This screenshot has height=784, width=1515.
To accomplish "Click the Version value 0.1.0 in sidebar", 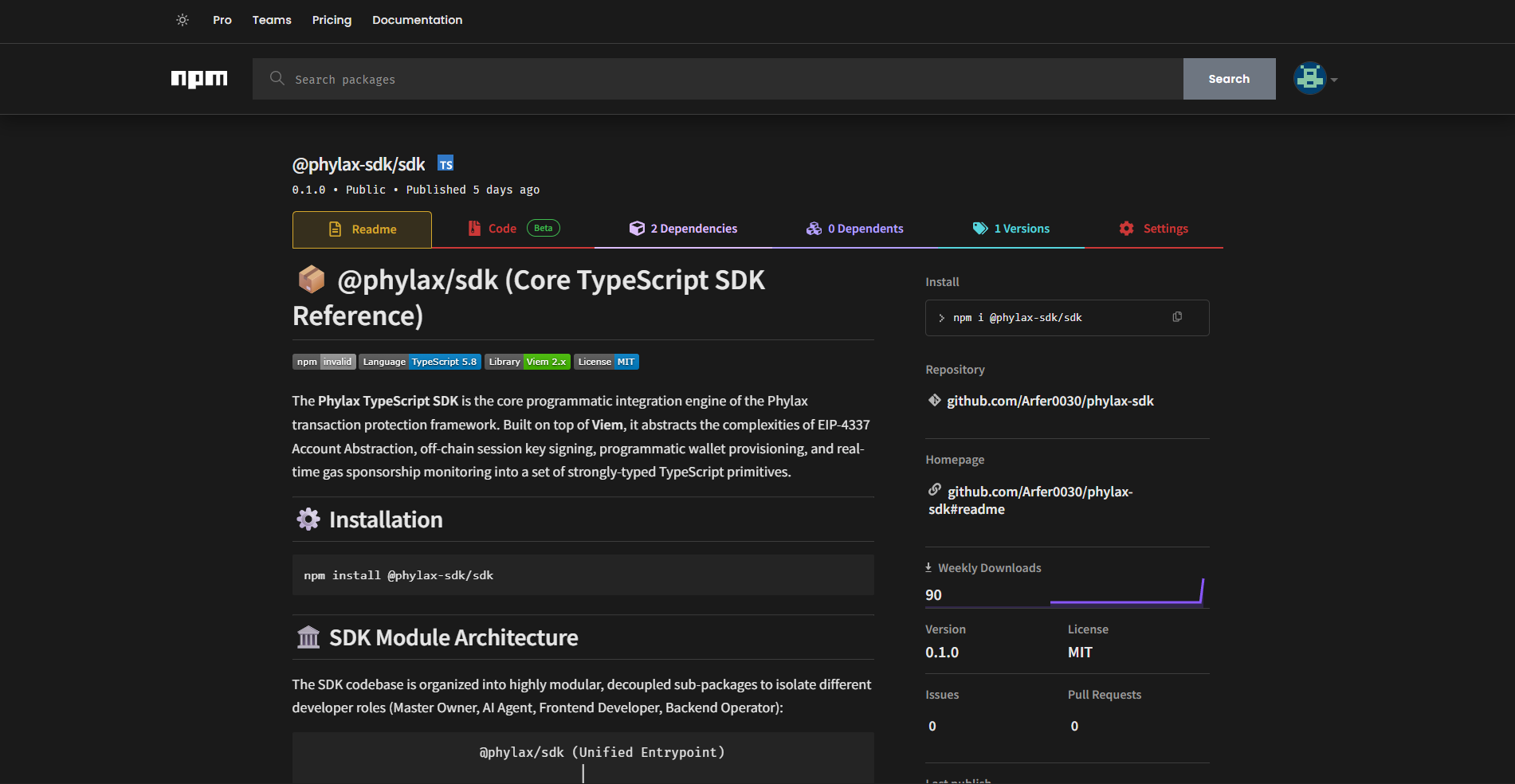I will coord(942,653).
